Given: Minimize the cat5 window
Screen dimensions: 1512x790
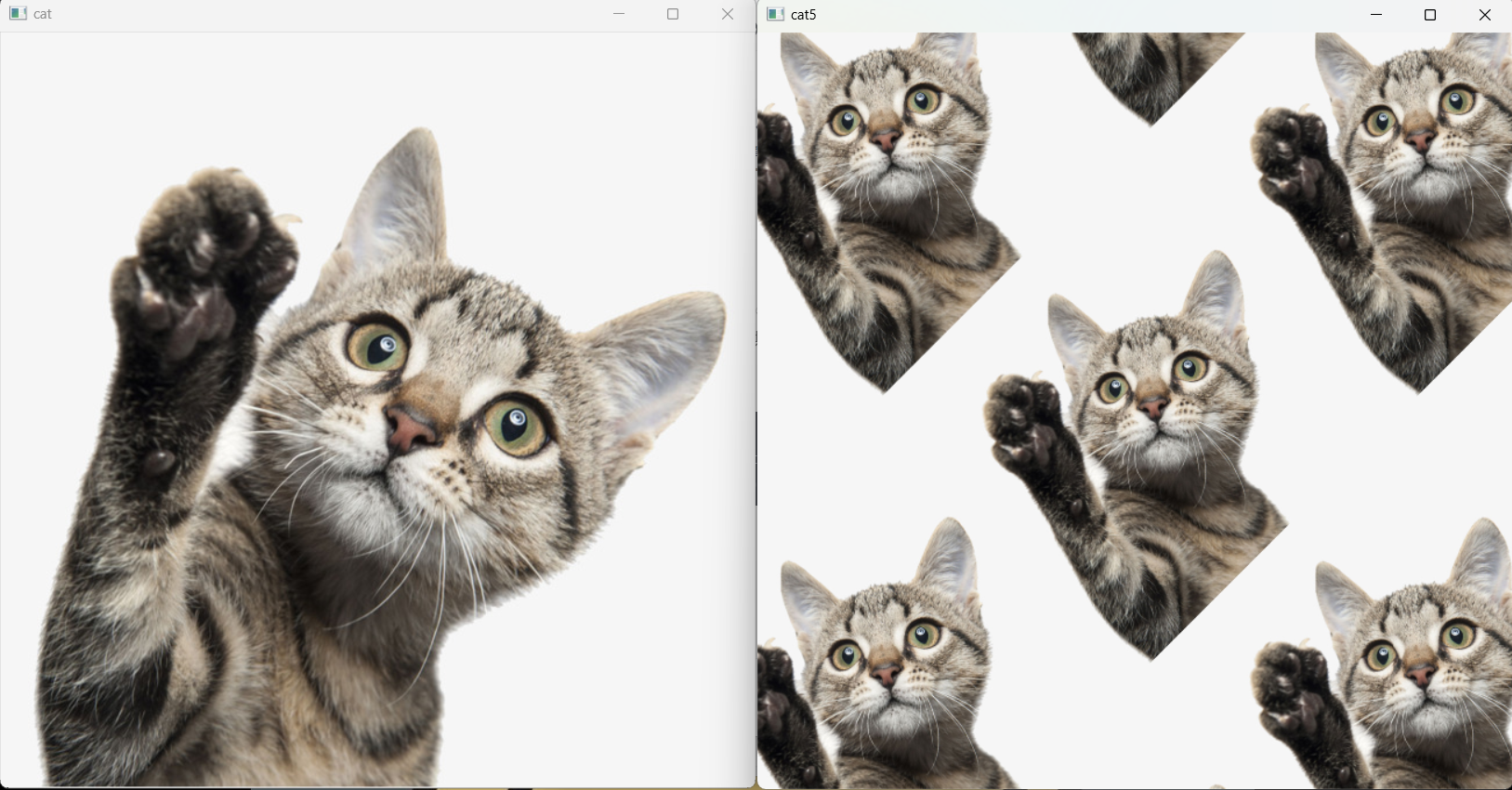Looking at the screenshot, I should (1377, 14).
